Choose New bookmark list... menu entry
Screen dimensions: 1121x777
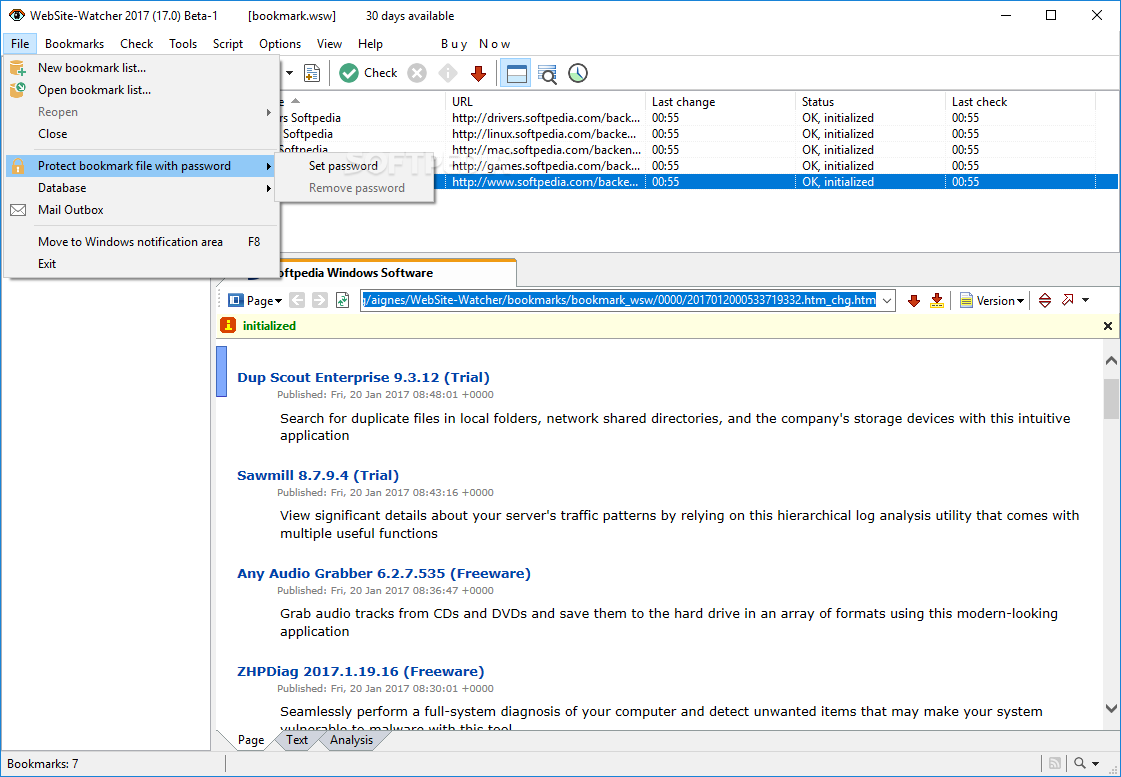point(141,68)
